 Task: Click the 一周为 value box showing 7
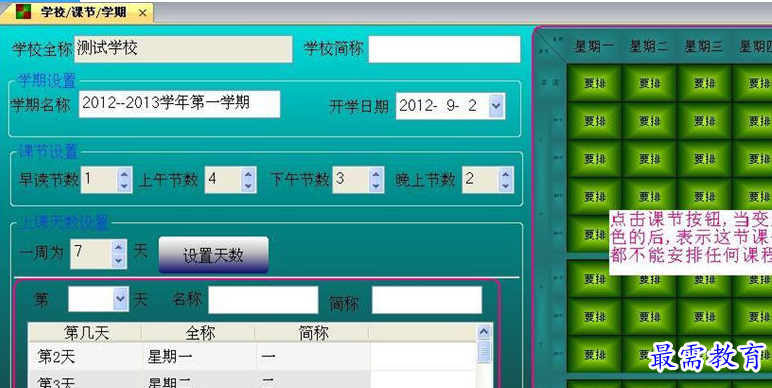tap(92, 254)
